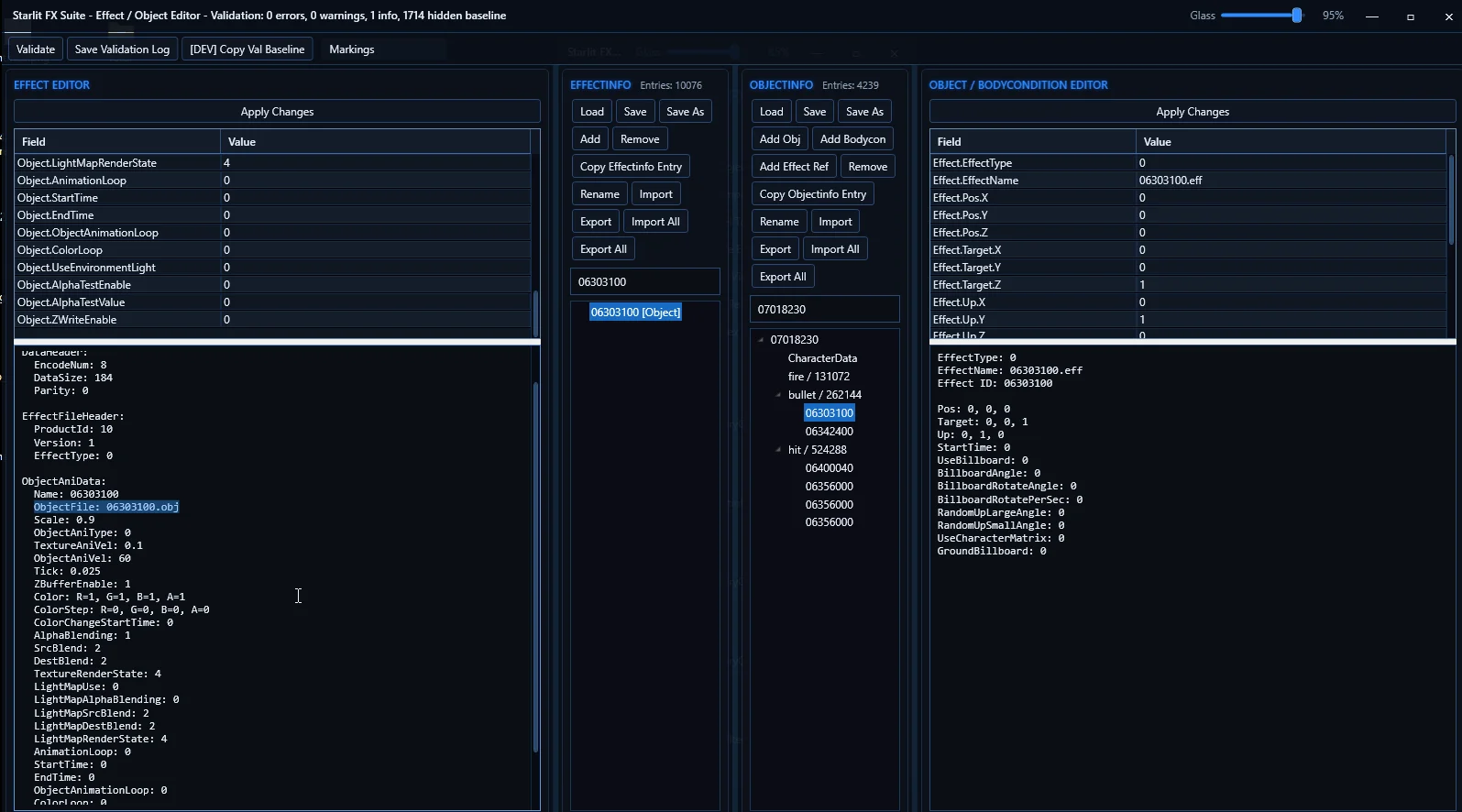Click the effect details text scrollbar
The width and height of the screenshot is (1462, 812).
click(535, 568)
